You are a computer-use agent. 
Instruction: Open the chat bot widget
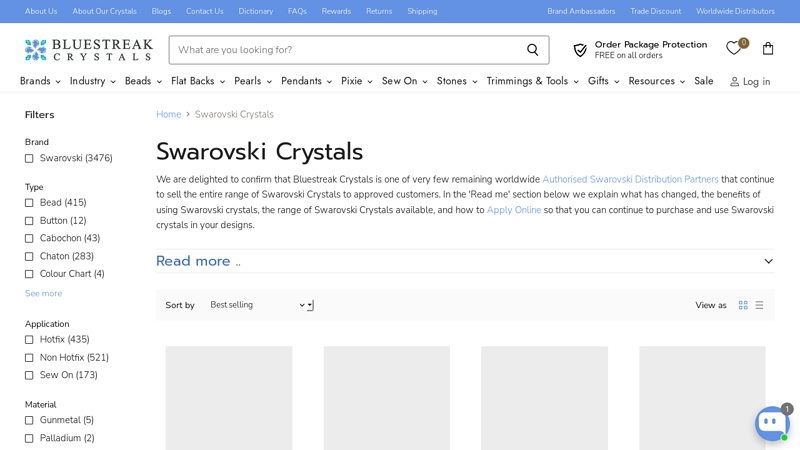pyautogui.click(x=772, y=423)
